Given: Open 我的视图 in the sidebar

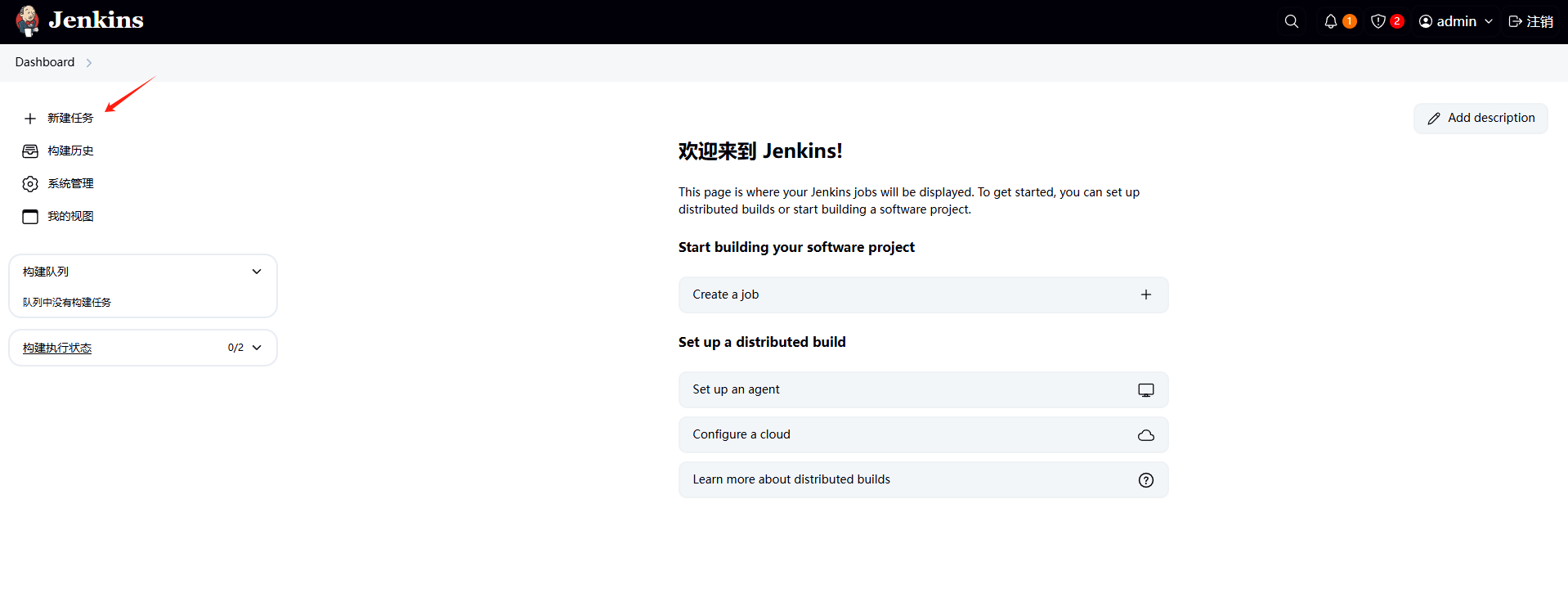Looking at the screenshot, I should (x=70, y=216).
